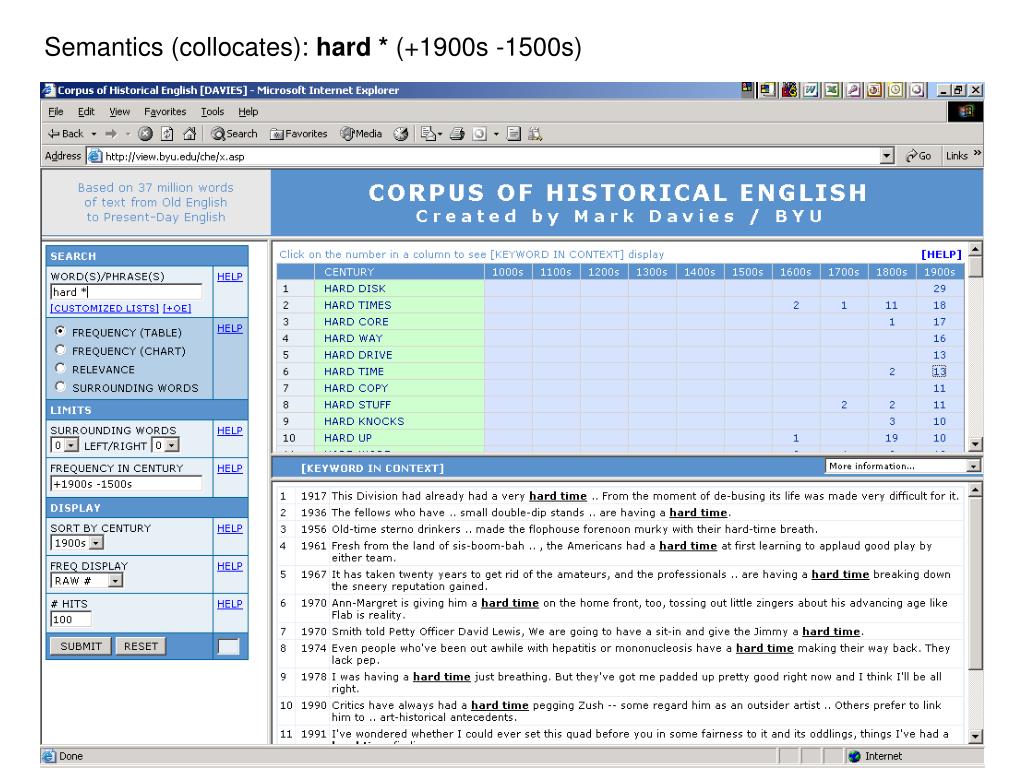Go to the Home page icon

tap(189, 134)
